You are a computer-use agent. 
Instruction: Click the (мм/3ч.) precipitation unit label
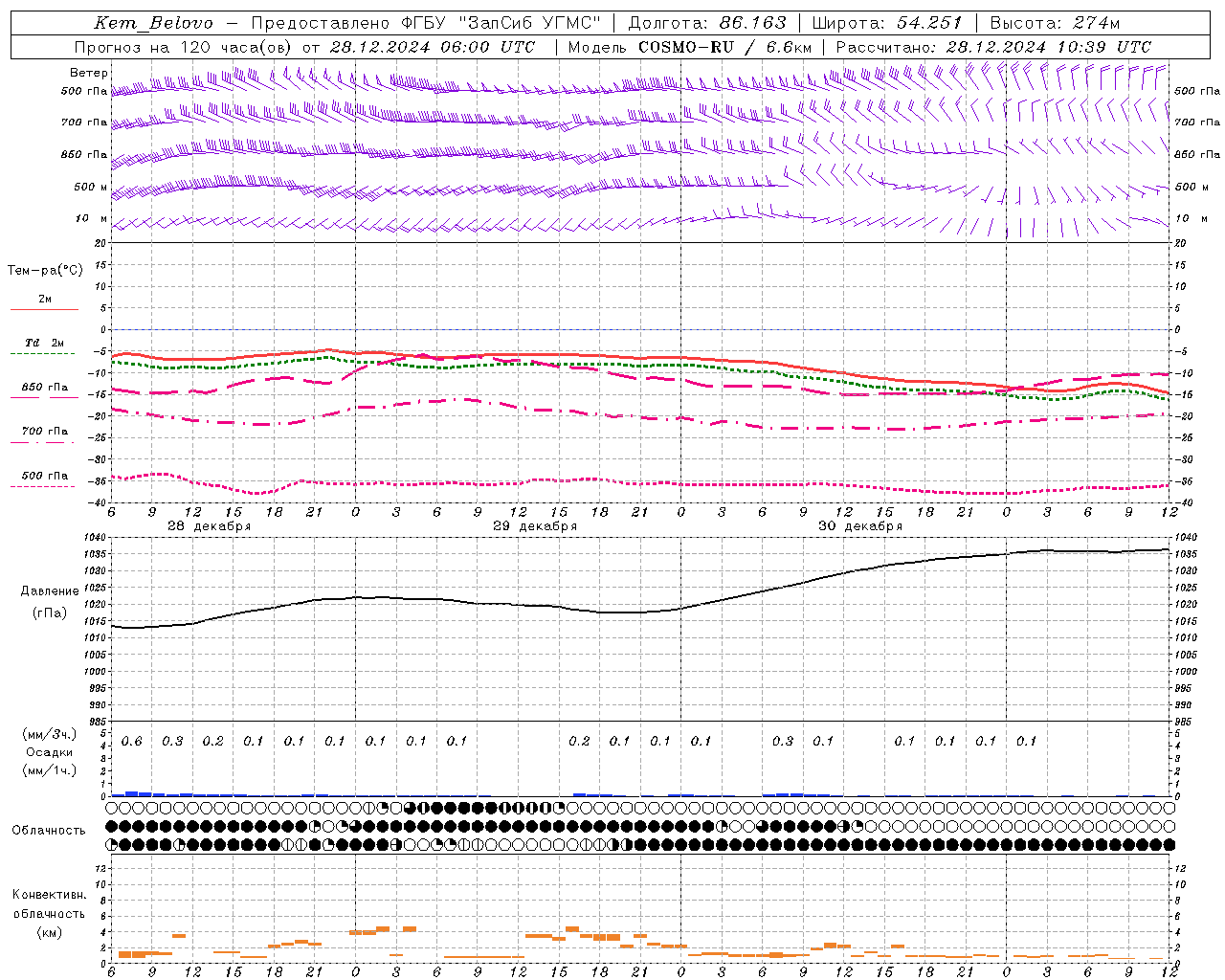[50, 734]
